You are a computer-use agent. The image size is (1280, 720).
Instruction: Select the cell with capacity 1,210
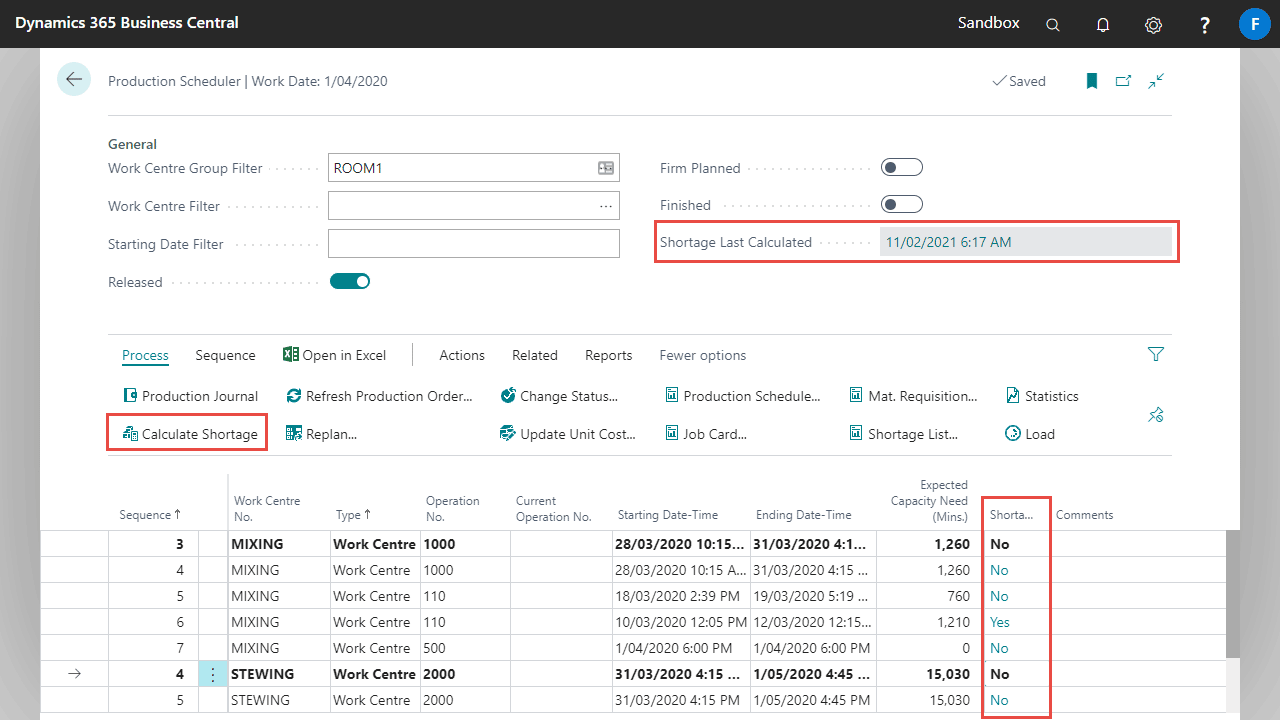(x=929, y=622)
